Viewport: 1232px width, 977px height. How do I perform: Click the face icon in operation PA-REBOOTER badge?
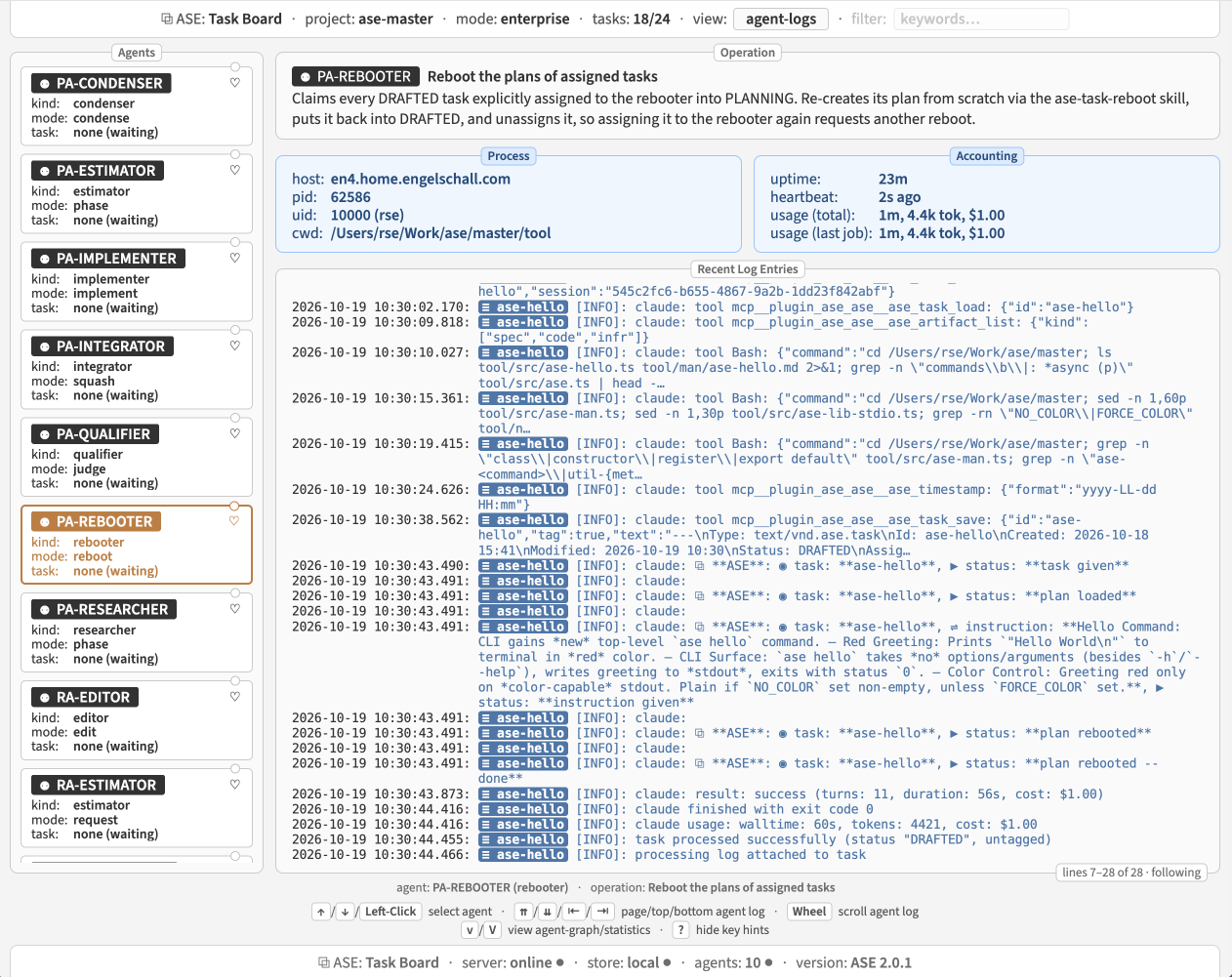coord(306,76)
